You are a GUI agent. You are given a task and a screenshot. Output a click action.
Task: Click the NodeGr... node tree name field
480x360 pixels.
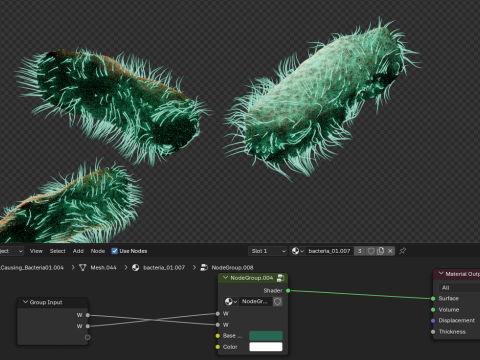[255, 302]
